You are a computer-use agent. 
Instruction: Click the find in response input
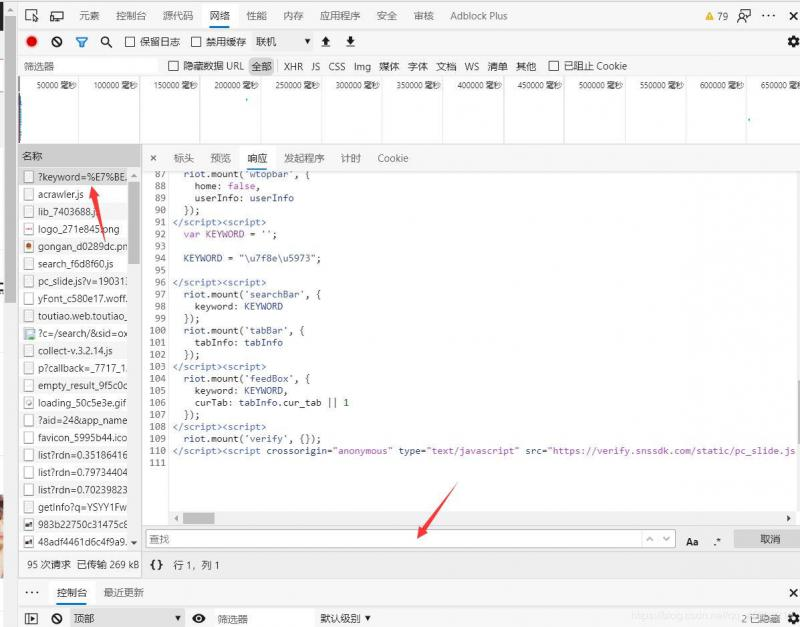tap(393, 539)
